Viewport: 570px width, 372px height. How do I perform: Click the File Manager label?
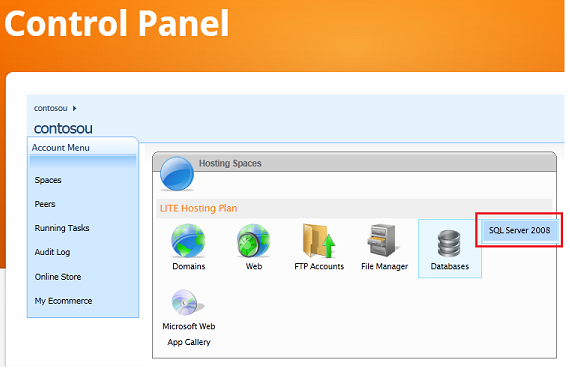click(385, 267)
